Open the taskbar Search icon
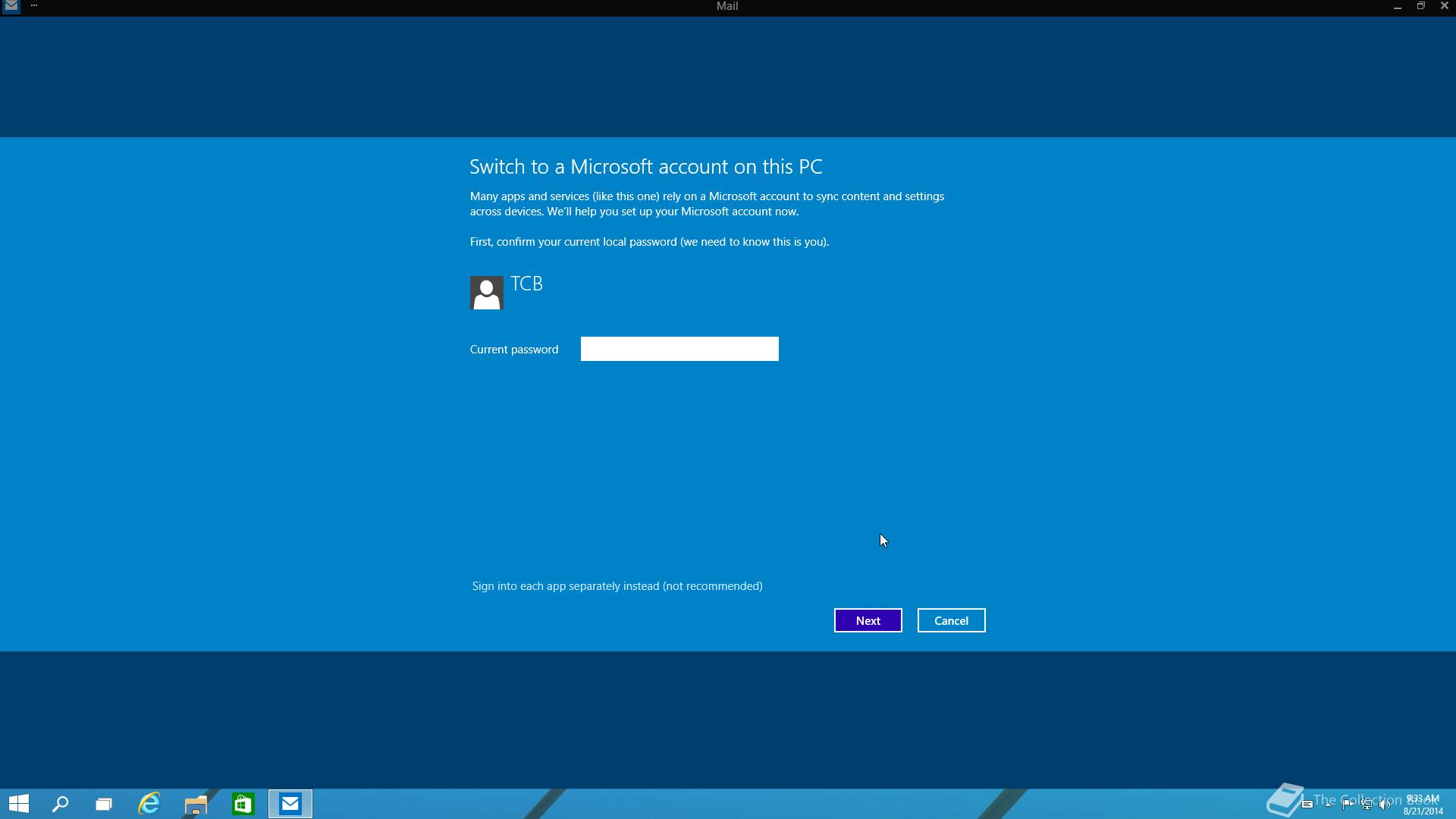Screen dimensions: 1456x819 pyautogui.click(x=60, y=804)
